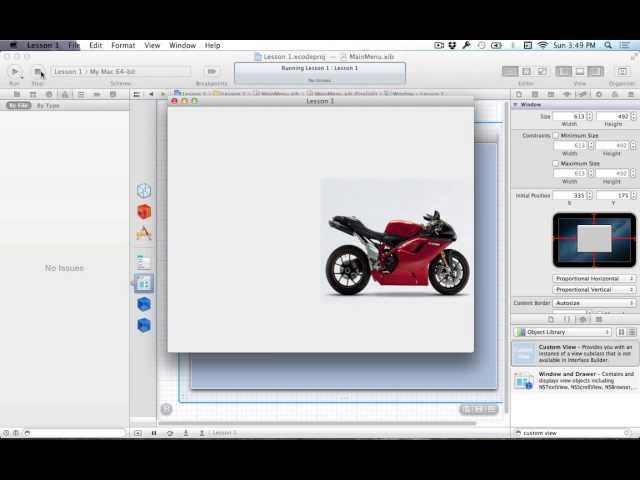This screenshot has height=480, width=640.
Task: Open the File inspector
Action: pos(519,94)
